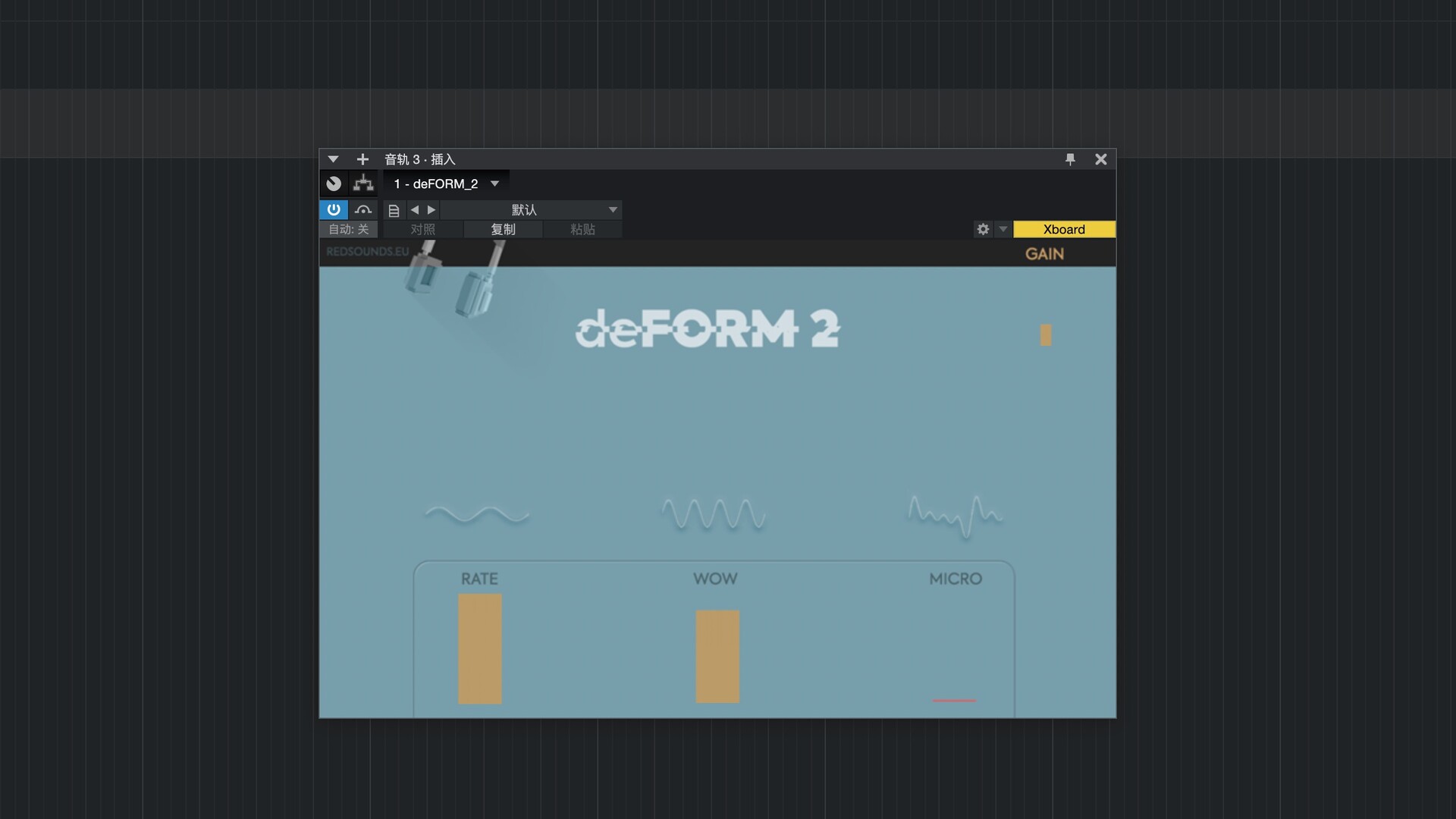
Task: Click the 复制 copy button
Action: (x=504, y=229)
